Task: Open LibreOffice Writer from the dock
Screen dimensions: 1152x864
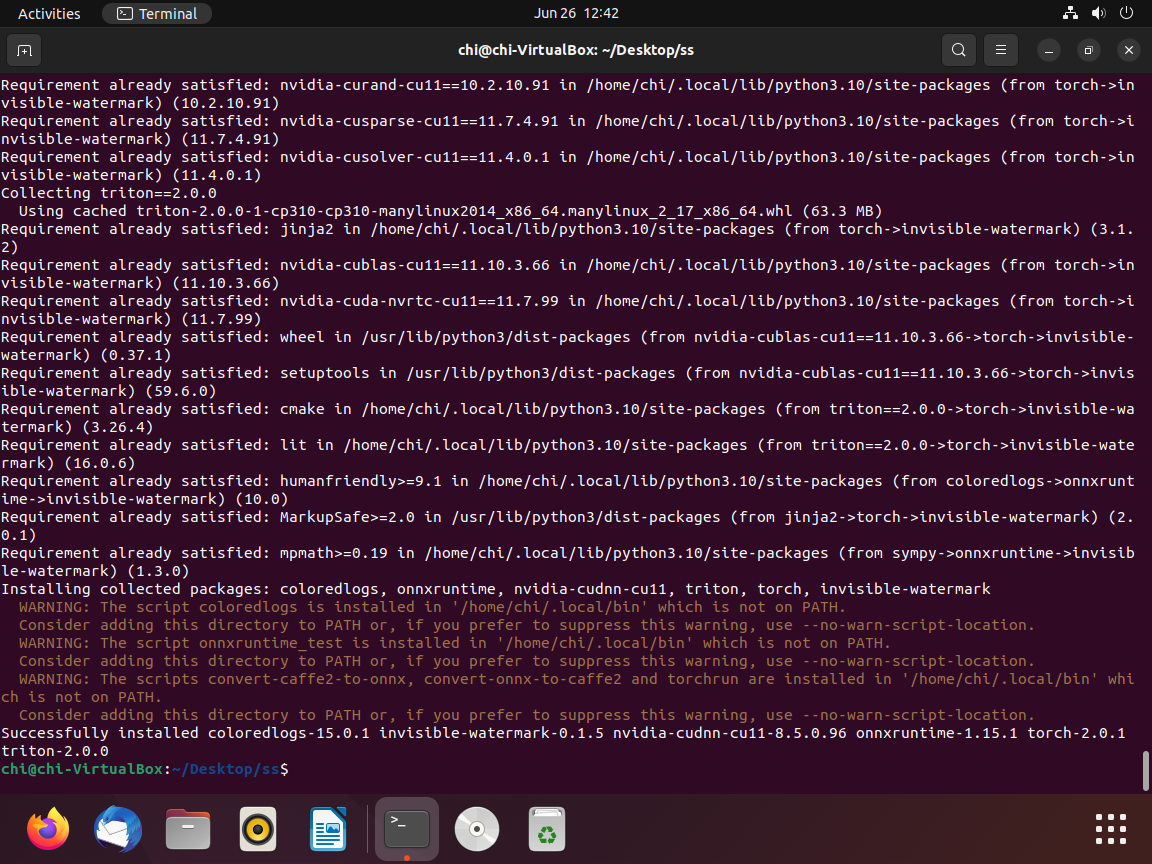Action: pos(328,829)
